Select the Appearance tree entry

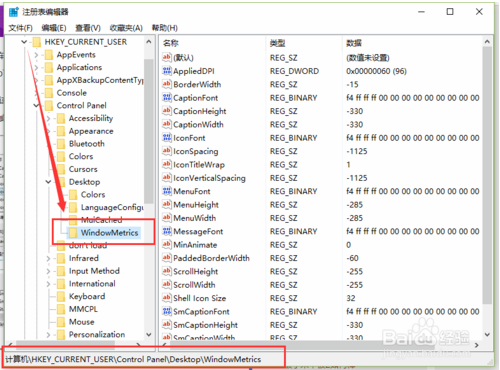(91, 131)
